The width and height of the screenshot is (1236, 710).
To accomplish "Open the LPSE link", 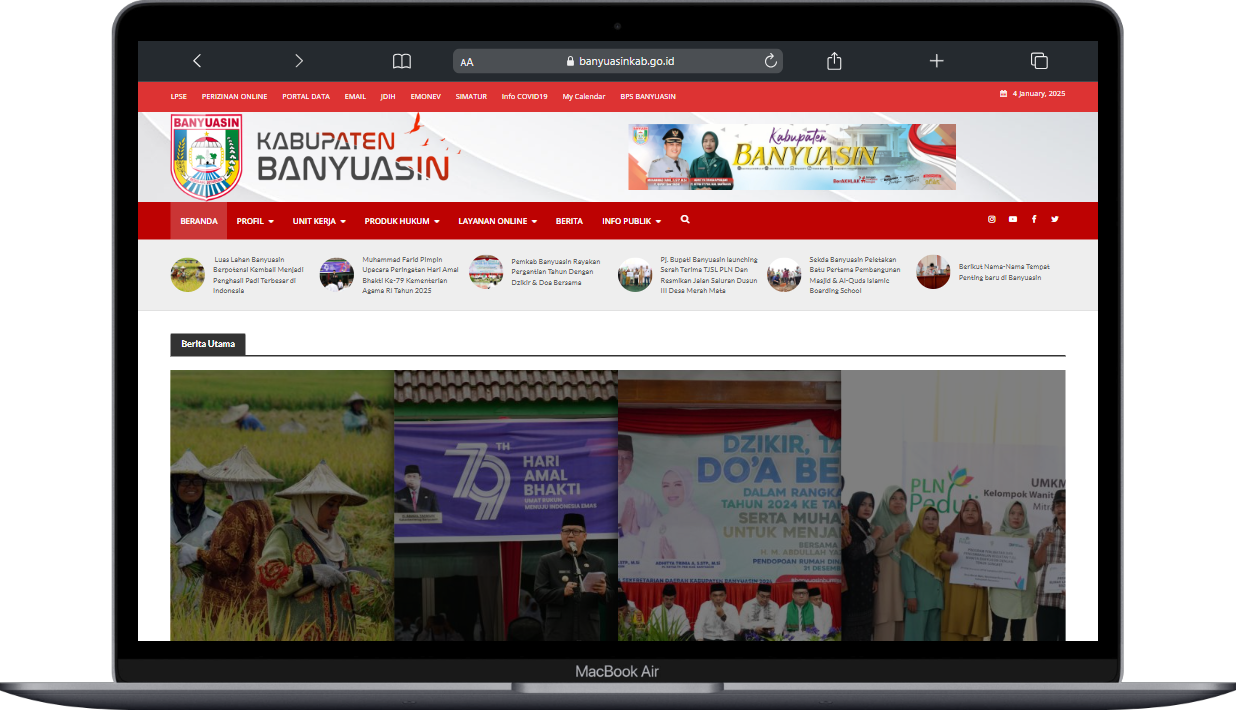I will coord(179,97).
